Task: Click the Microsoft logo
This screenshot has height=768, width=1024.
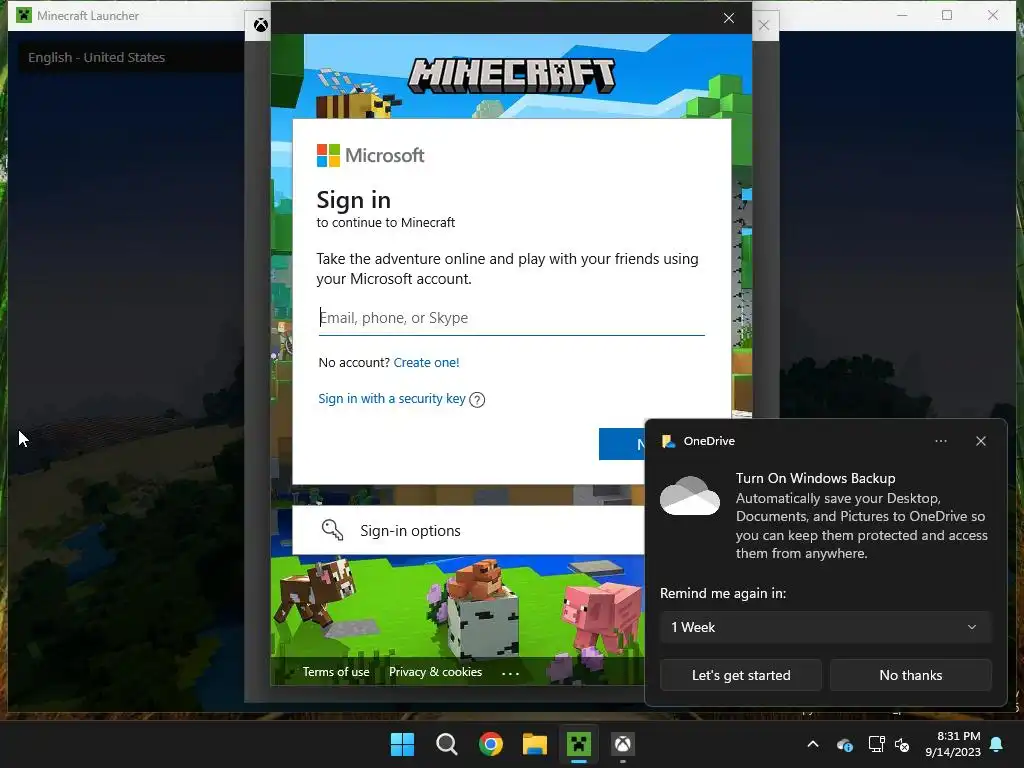Action: coord(370,155)
